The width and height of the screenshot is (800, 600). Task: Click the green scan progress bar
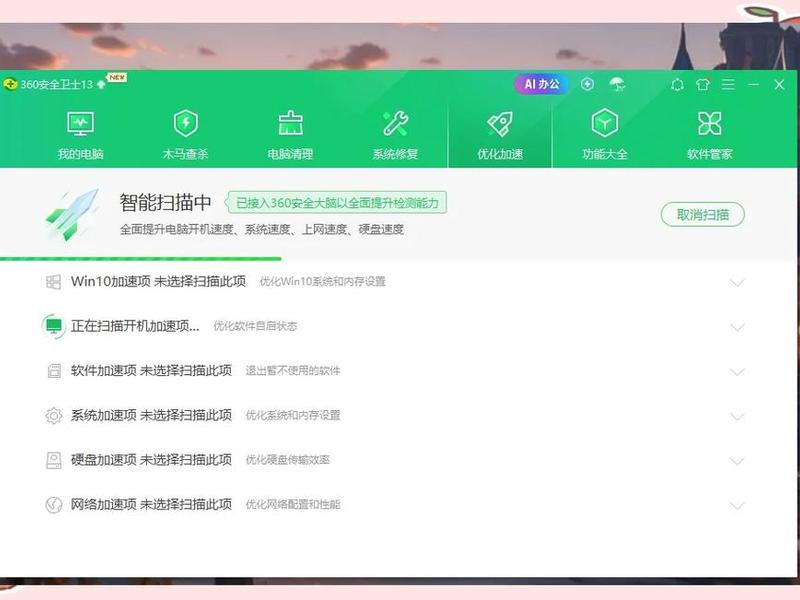coord(141,259)
